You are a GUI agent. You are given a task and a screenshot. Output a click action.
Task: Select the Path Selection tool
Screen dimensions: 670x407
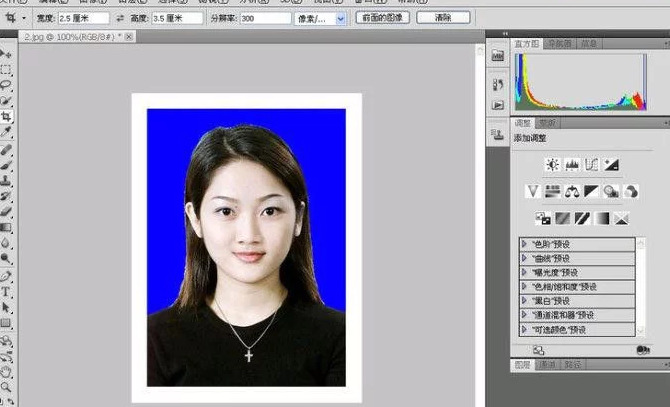(x=6, y=307)
